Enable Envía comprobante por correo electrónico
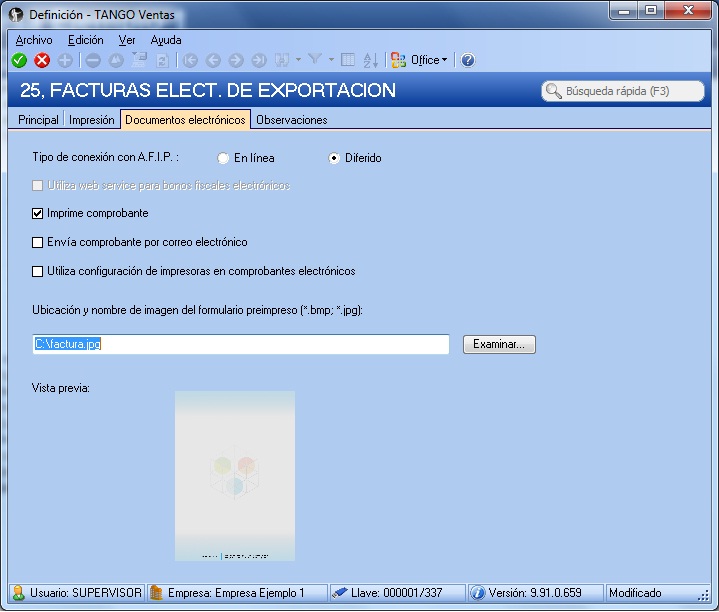This screenshot has width=719, height=612. coord(38,243)
